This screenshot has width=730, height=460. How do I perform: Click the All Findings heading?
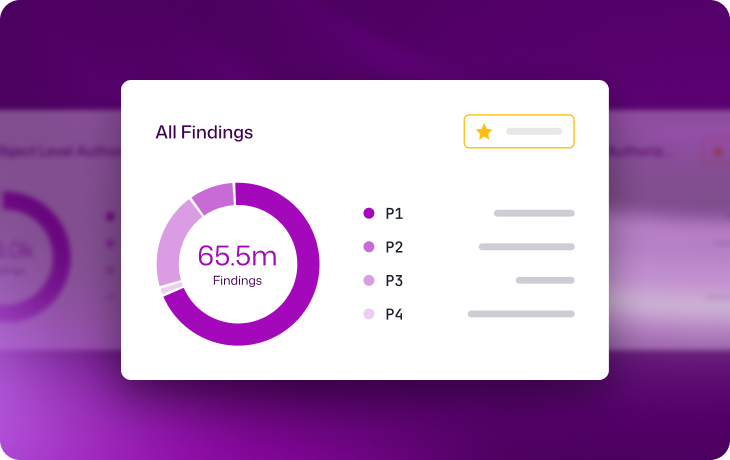pyautogui.click(x=204, y=132)
